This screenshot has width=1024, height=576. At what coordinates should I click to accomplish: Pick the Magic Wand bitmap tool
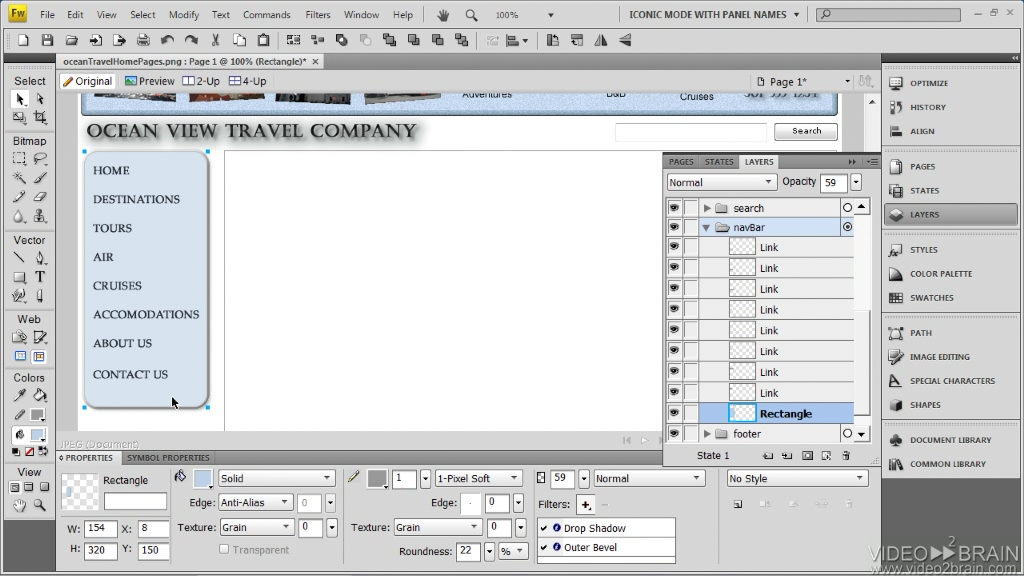tap(19, 178)
